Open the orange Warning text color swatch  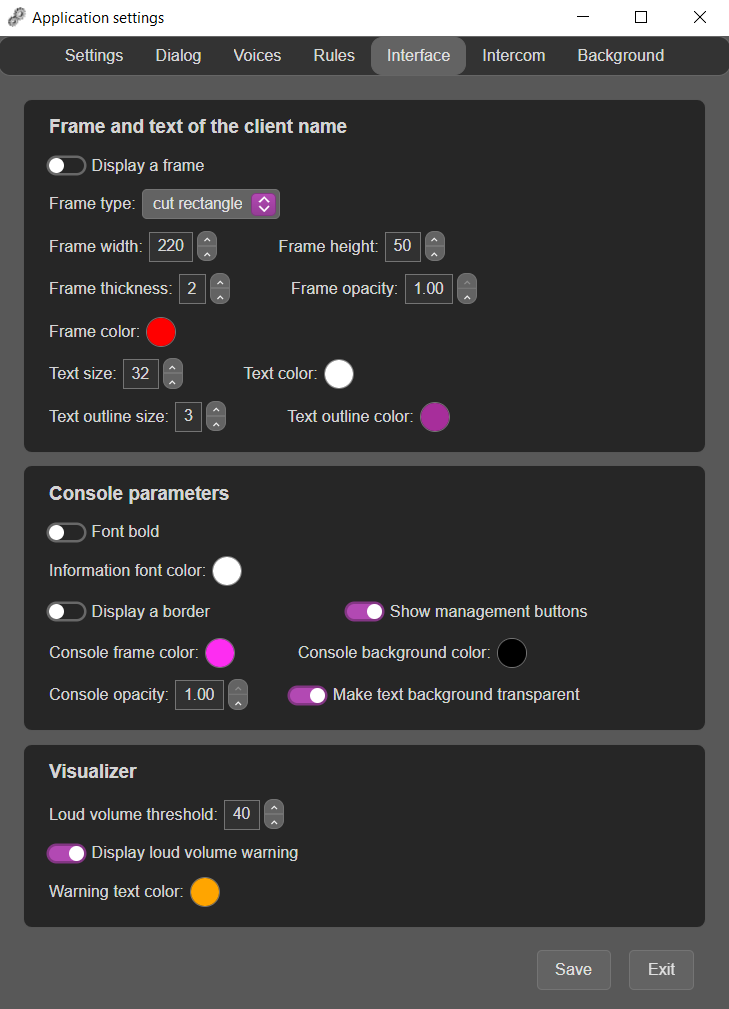point(205,892)
